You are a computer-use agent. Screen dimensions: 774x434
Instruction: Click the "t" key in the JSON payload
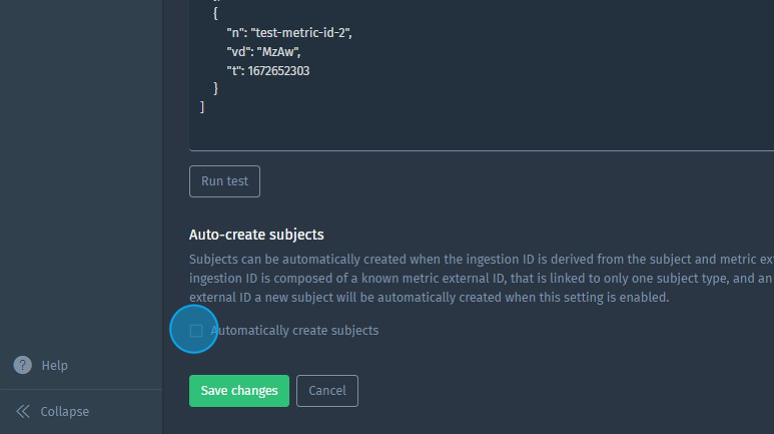(232, 71)
